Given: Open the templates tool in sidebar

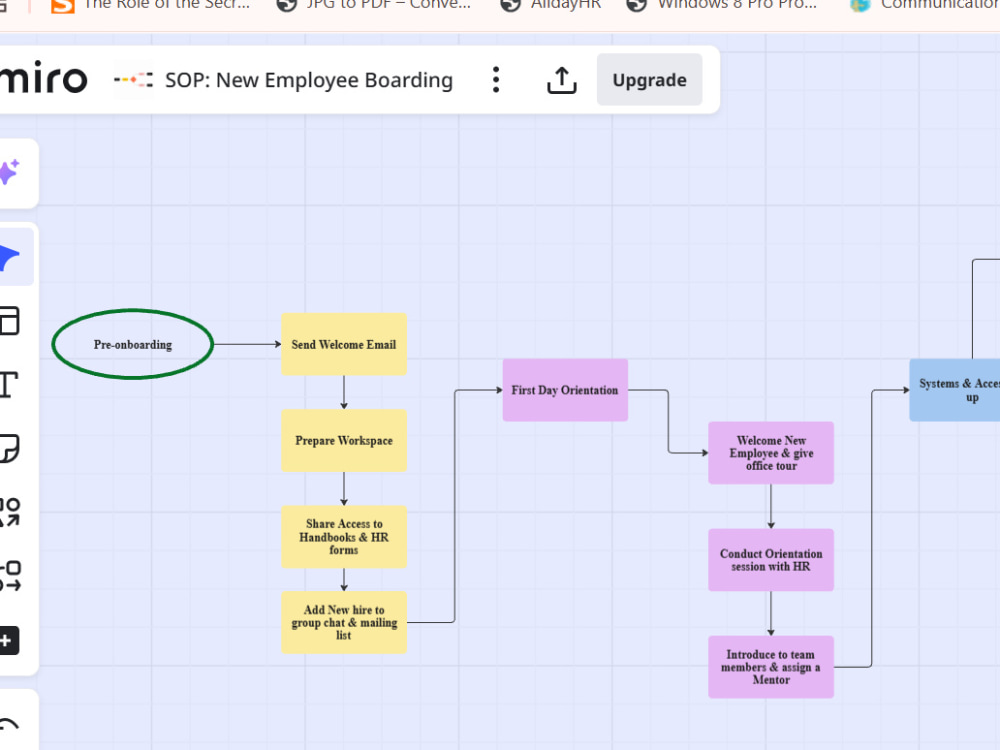Looking at the screenshot, I should point(10,321).
